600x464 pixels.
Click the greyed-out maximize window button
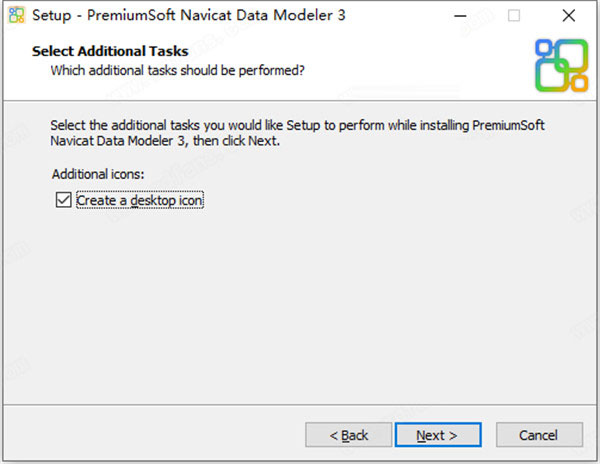coord(514,16)
